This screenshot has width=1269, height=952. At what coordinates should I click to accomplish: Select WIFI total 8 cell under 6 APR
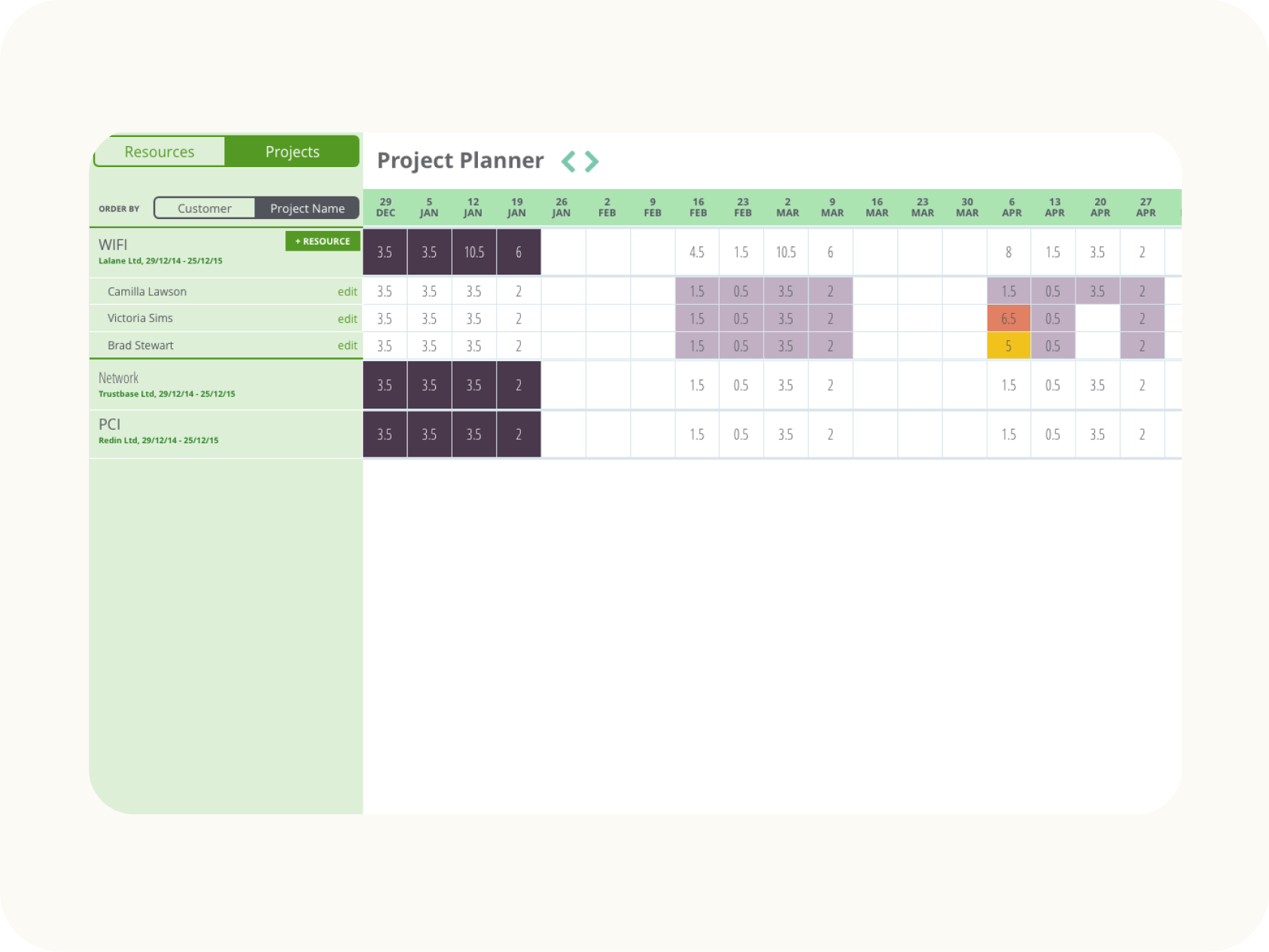[x=1009, y=252]
